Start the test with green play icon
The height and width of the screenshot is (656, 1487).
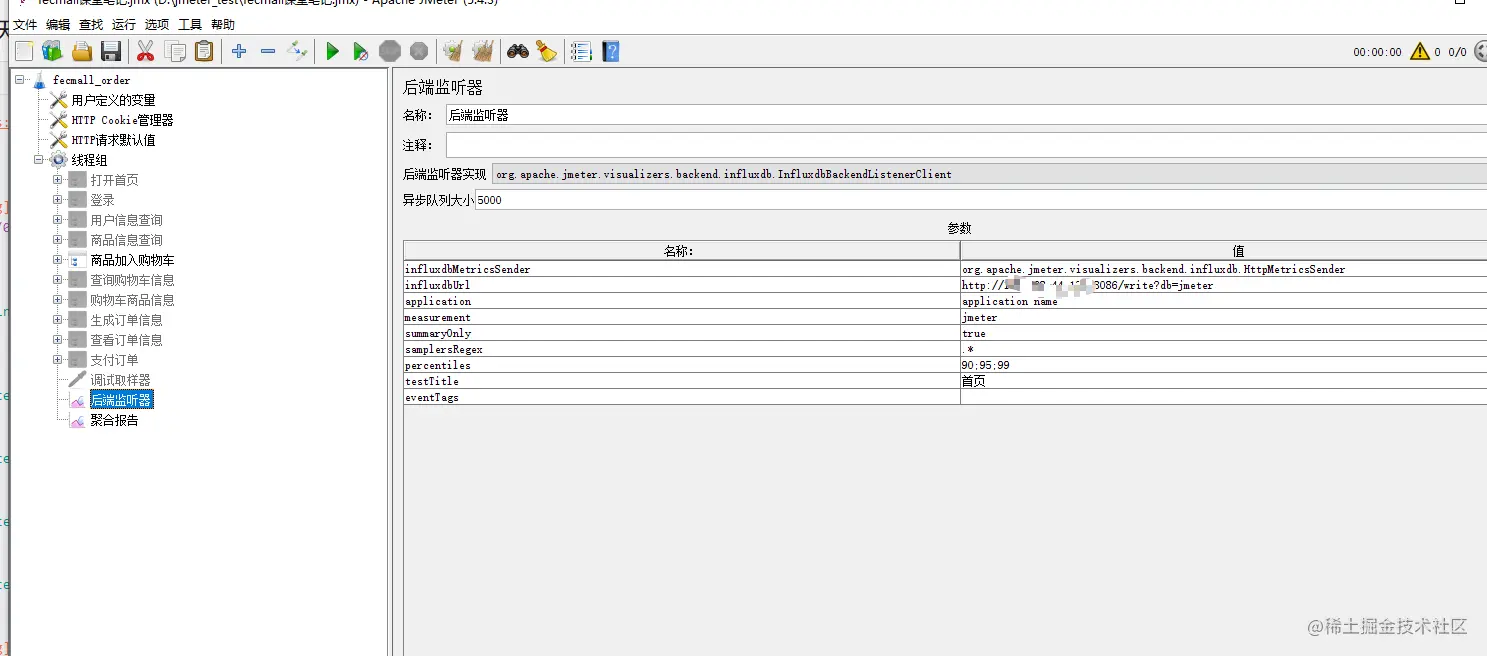click(x=333, y=51)
